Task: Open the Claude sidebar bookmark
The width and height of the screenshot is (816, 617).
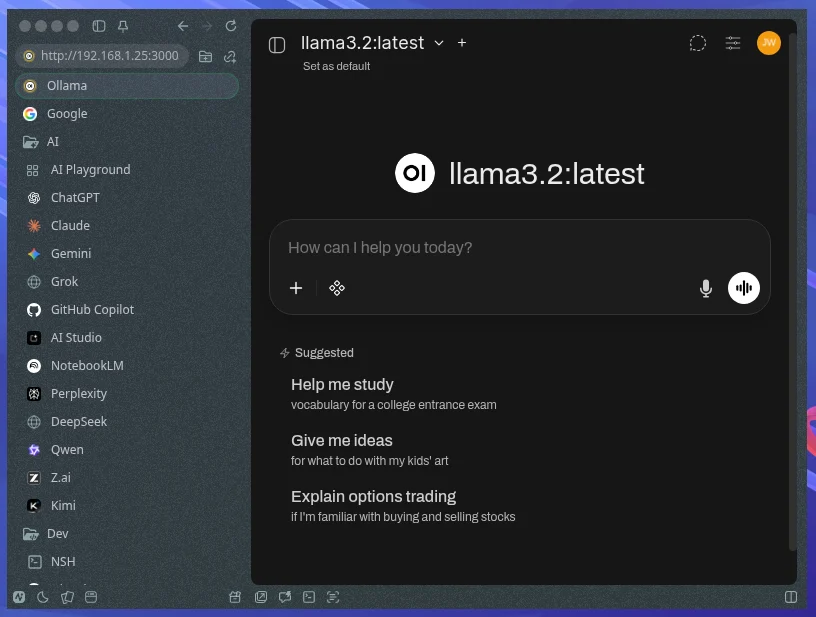Action: tap(70, 226)
